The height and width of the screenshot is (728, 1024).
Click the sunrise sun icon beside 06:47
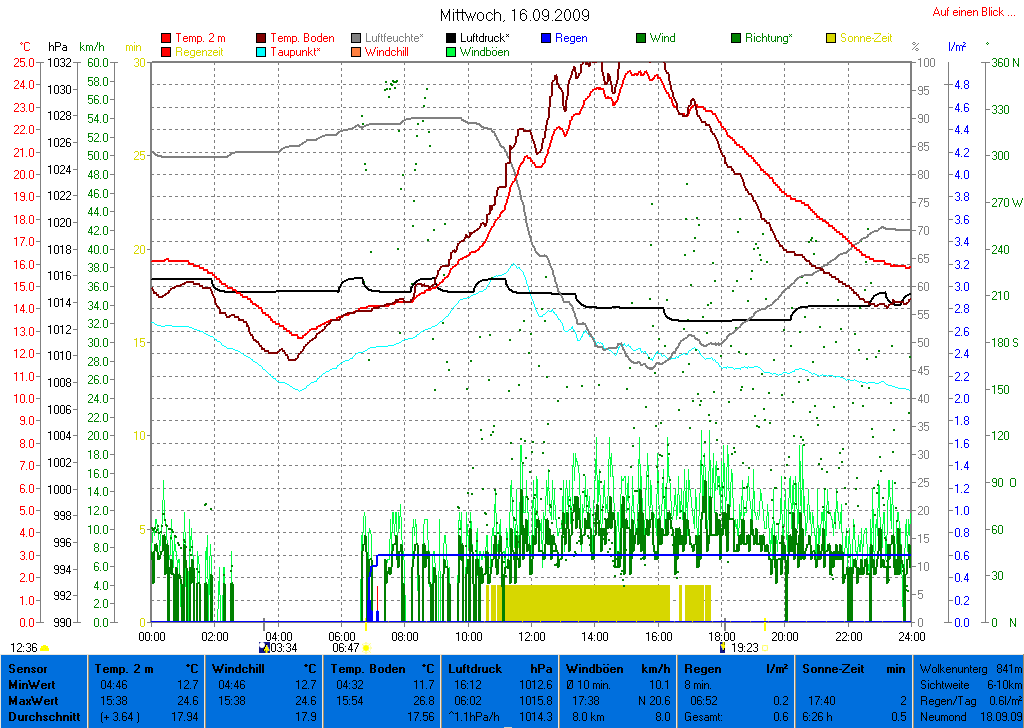point(366,648)
